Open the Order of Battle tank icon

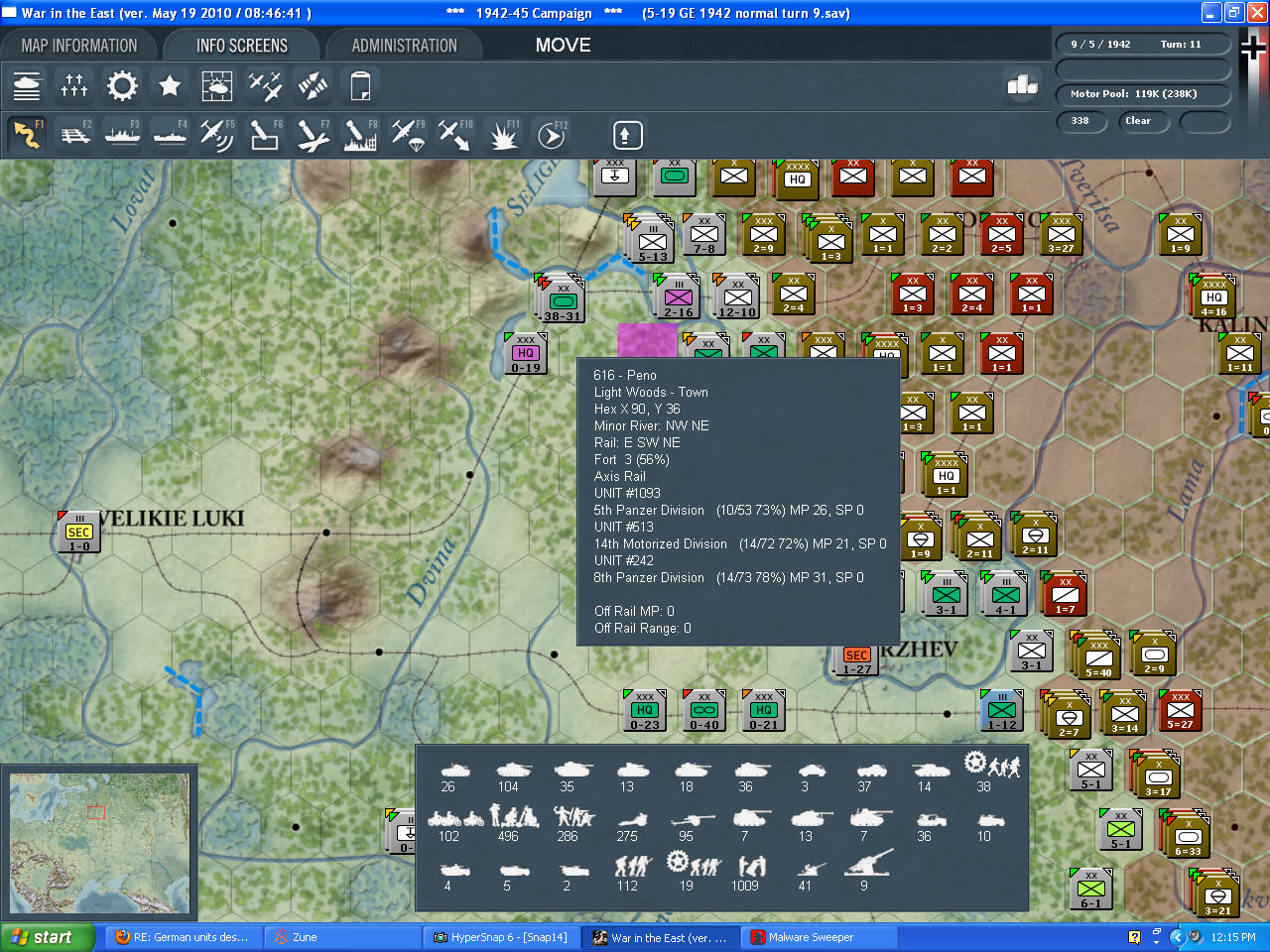click(x=27, y=86)
